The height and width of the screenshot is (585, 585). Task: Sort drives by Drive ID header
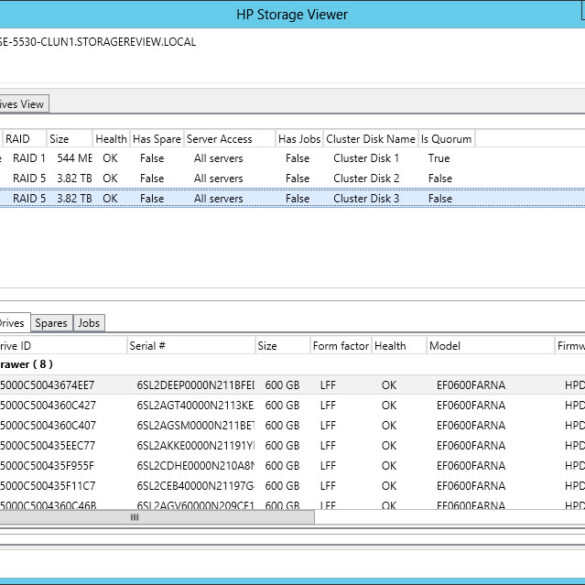point(63,346)
